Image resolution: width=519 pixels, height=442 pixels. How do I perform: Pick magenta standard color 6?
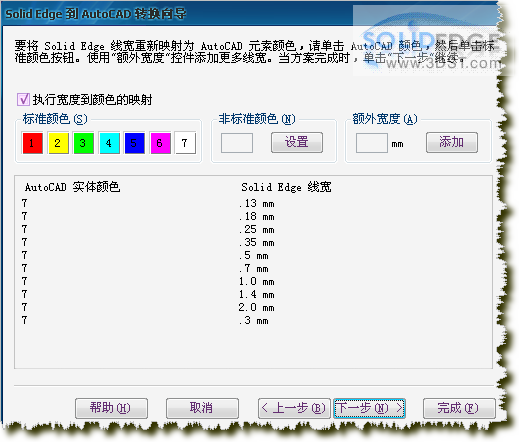click(x=160, y=143)
